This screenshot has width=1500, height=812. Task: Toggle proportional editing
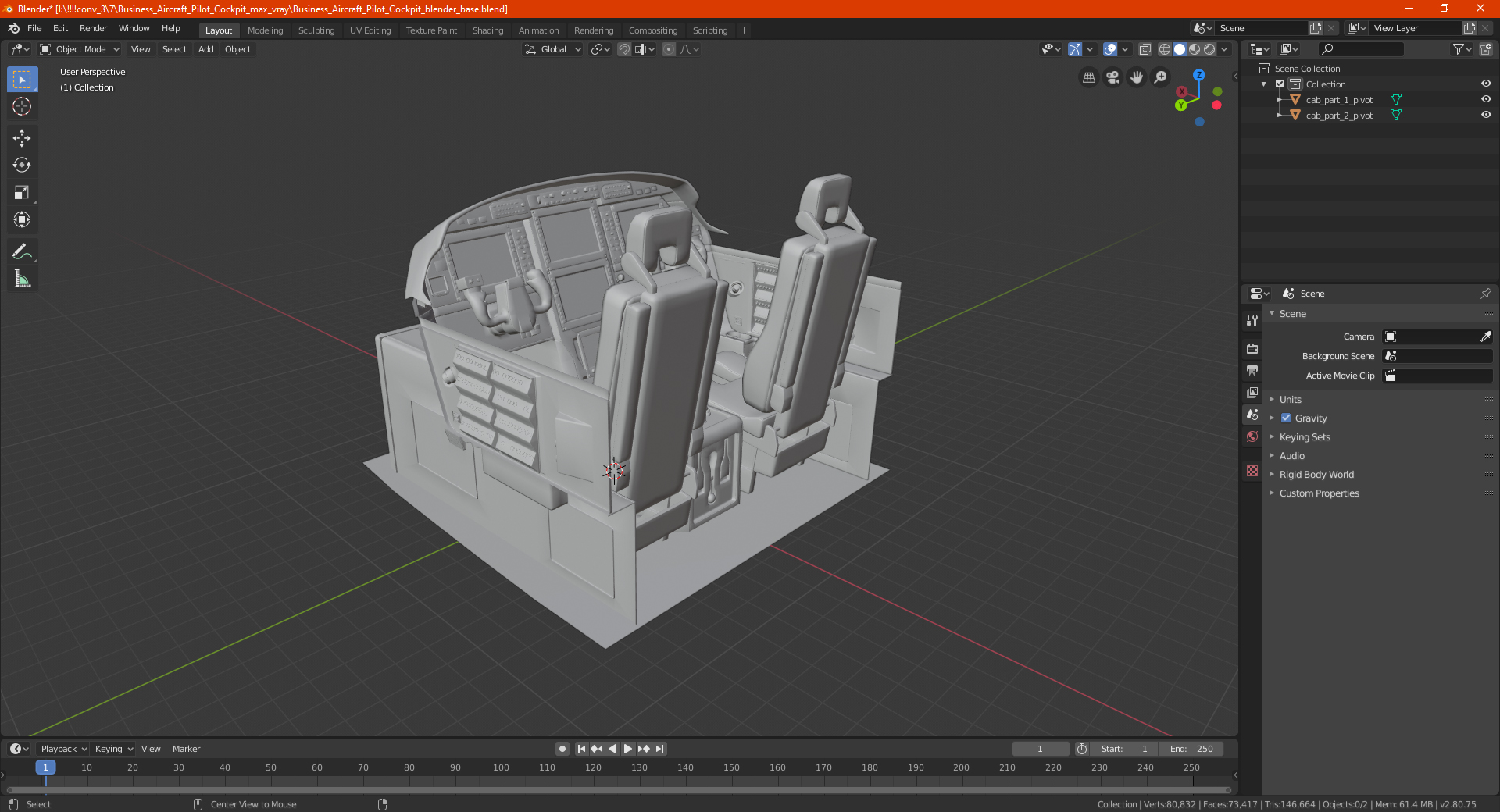point(669,49)
